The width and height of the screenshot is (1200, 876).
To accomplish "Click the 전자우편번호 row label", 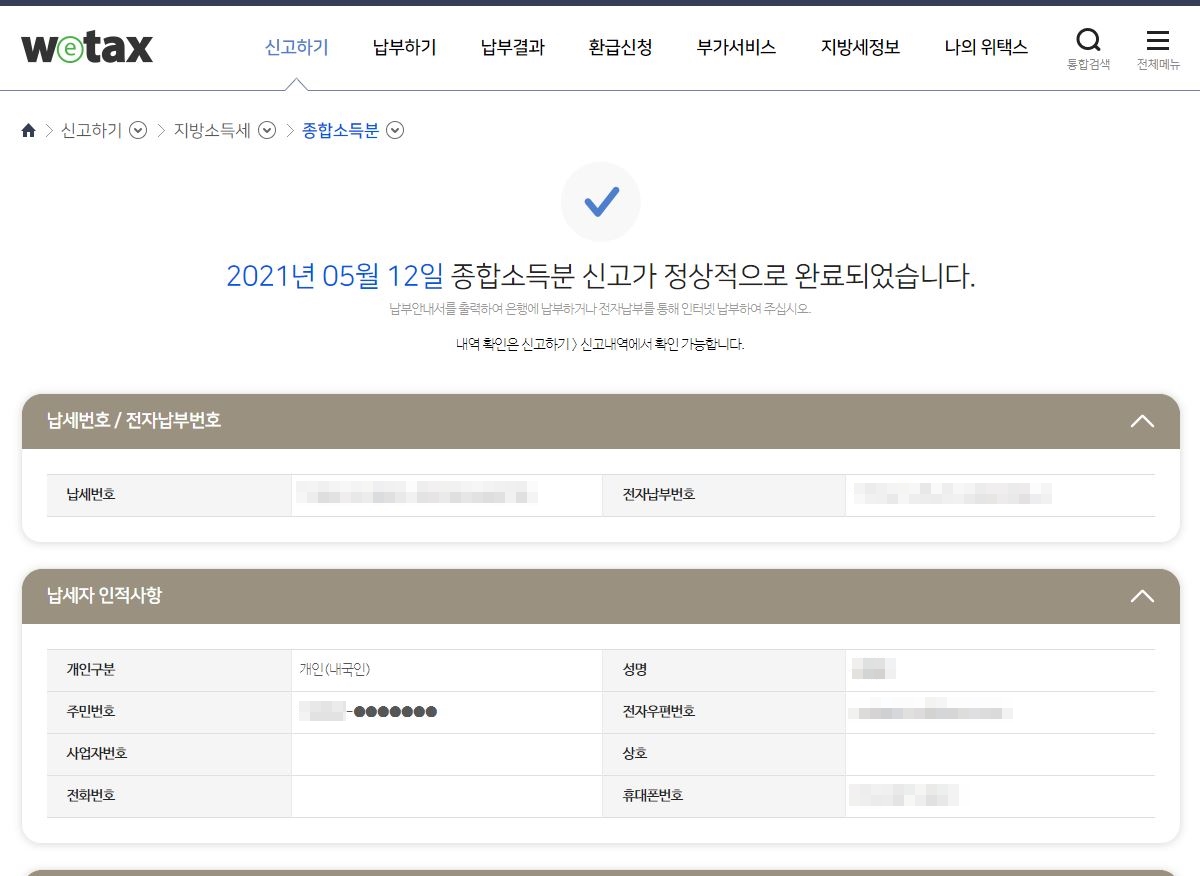I will point(659,712).
